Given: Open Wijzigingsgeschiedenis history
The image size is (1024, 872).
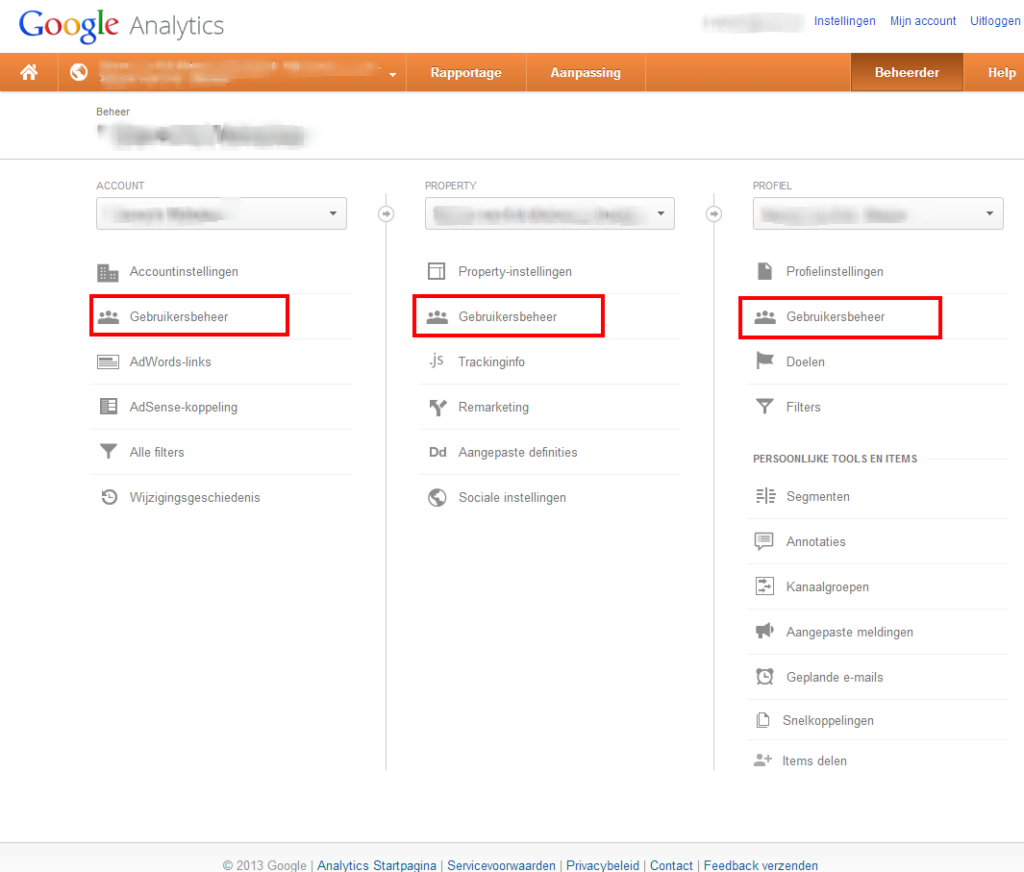Looking at the screenshot, I should pos(194,496).
